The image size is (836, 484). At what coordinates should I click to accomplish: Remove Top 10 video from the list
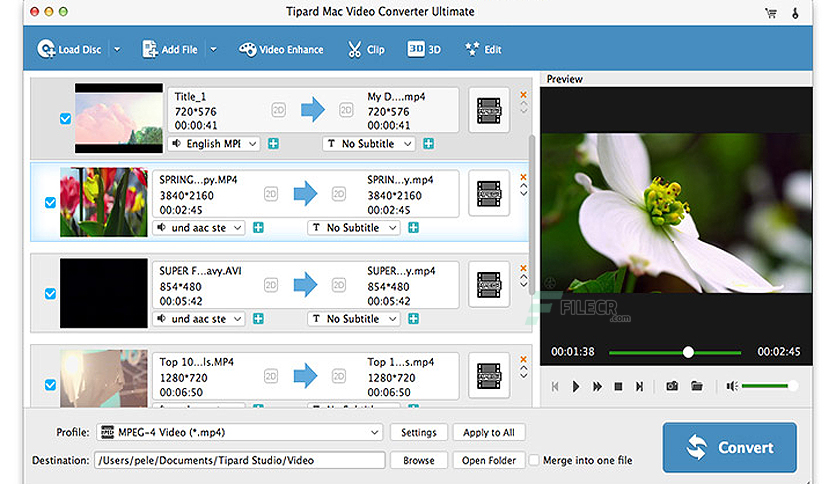524,359
